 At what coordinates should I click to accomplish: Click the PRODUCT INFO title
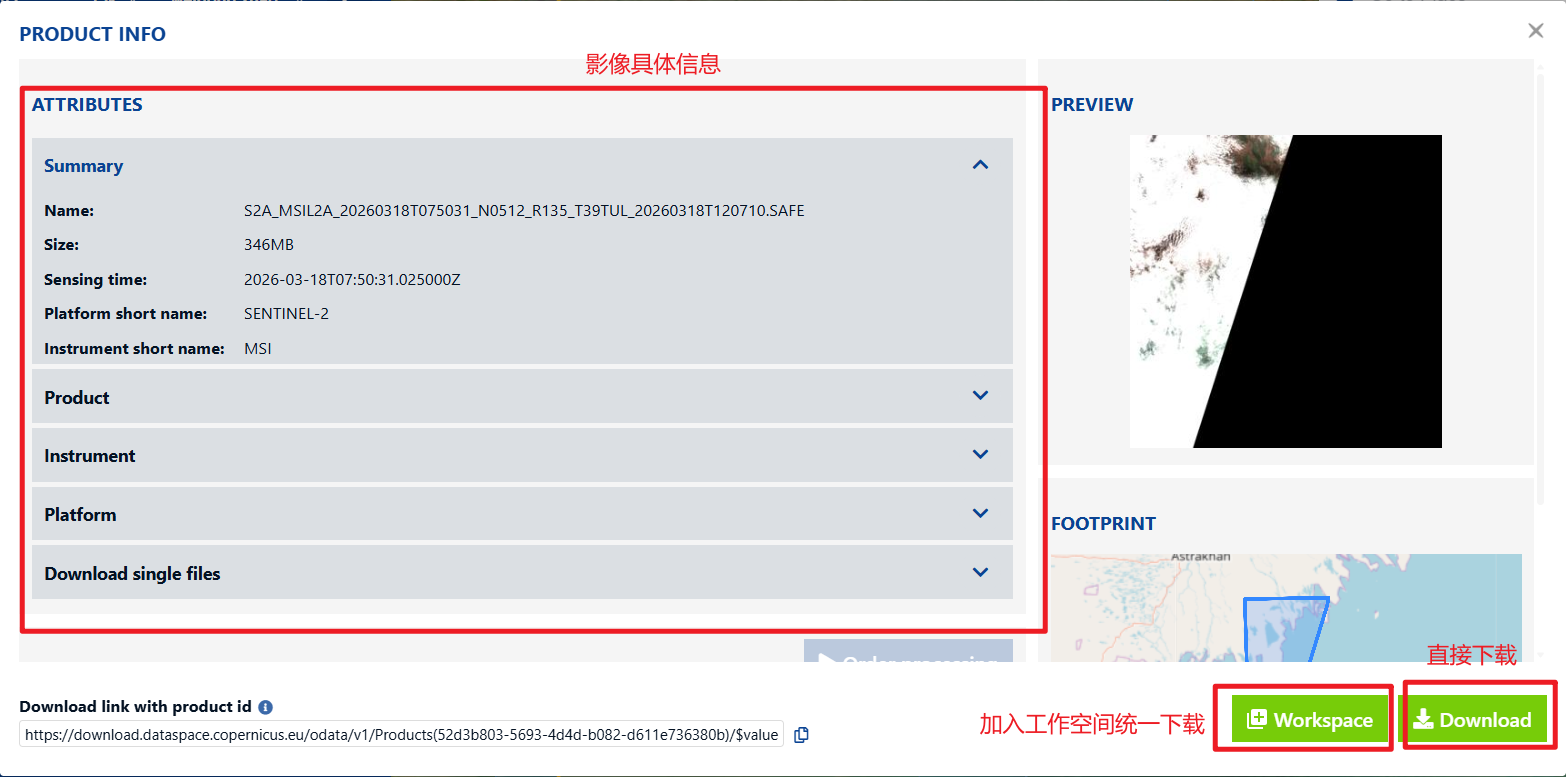[93, 34]
